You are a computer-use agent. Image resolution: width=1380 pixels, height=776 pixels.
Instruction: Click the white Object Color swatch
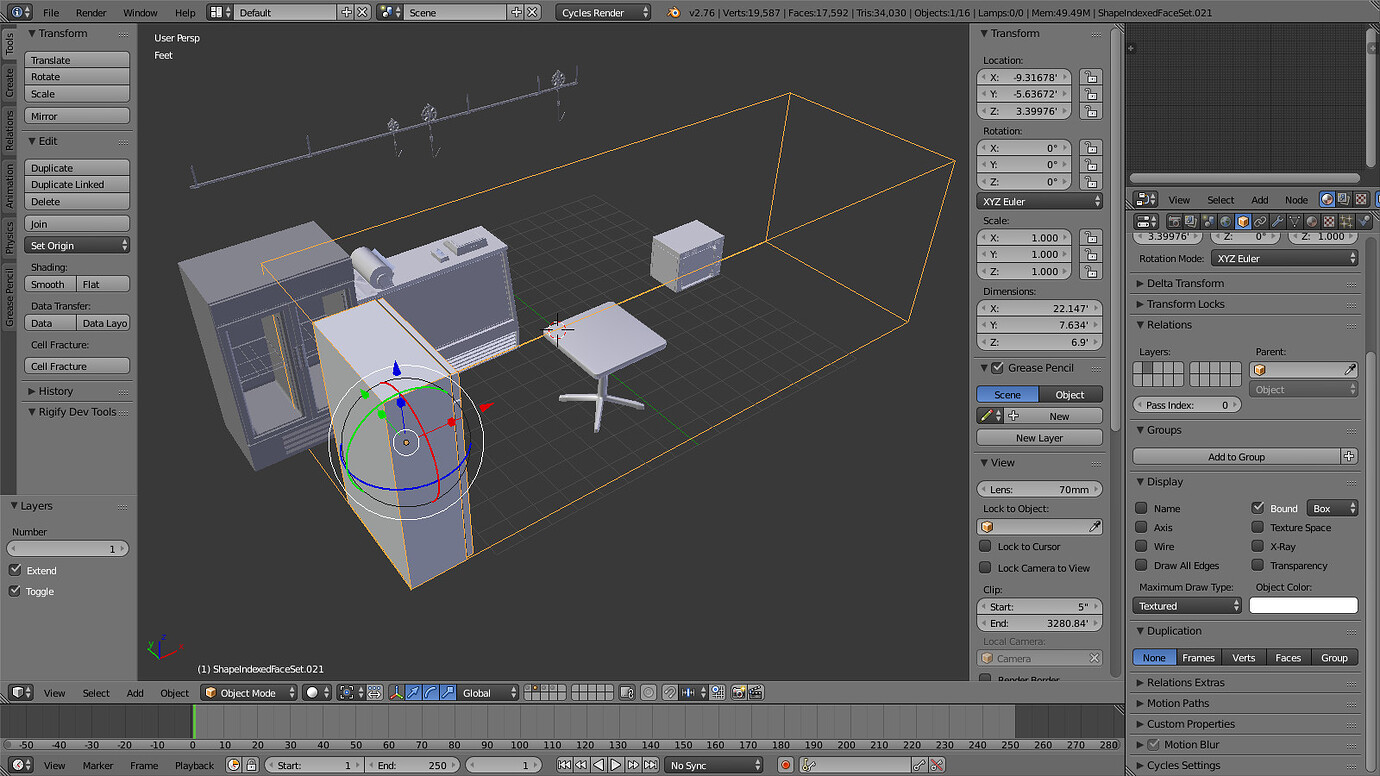(1303, 606)
